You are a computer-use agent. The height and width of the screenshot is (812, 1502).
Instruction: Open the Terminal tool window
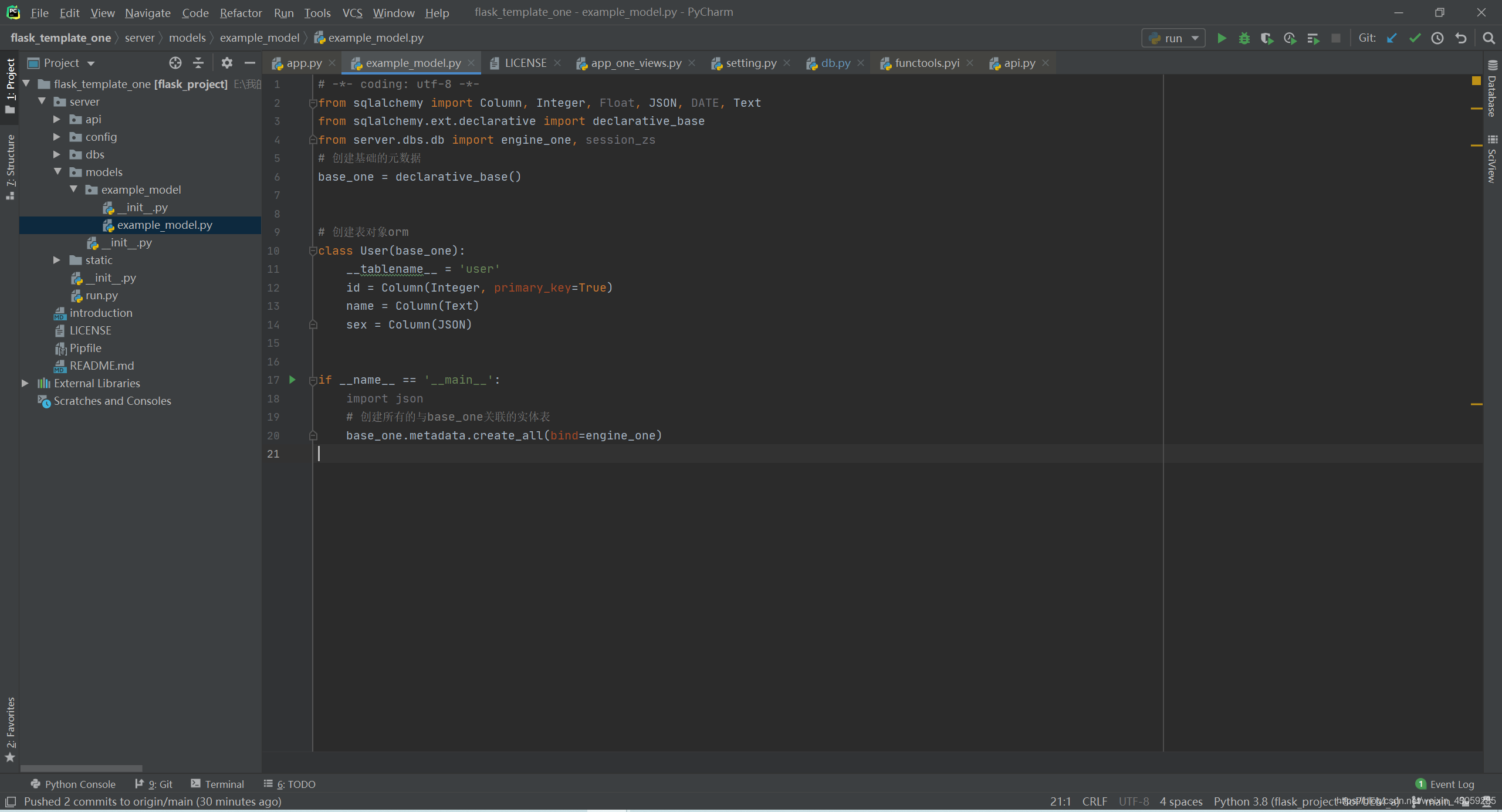click(217, 784)
